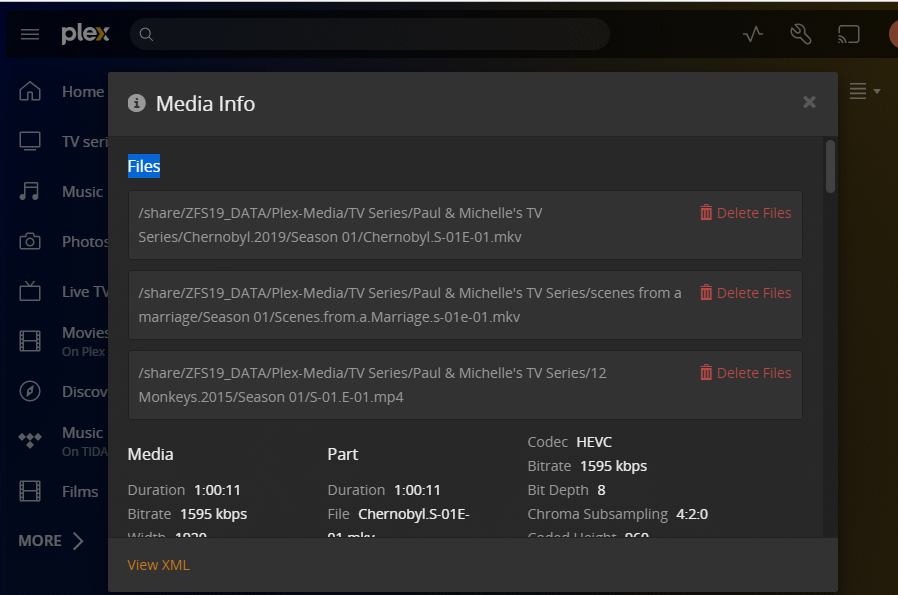Click the Scenes from a Marriage file path
The height and width of the screenshot is (595, 898).
(x=410, y=305)
